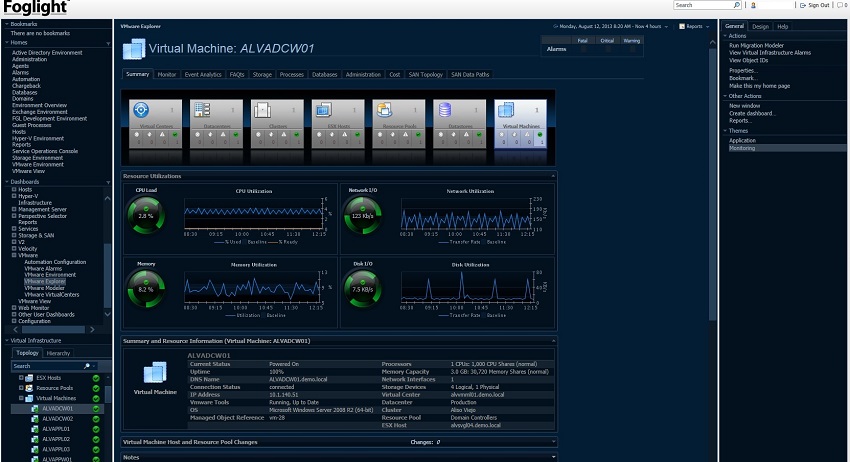Click the CPU Load gauge

pyautogui.click(x=146, y=215)
